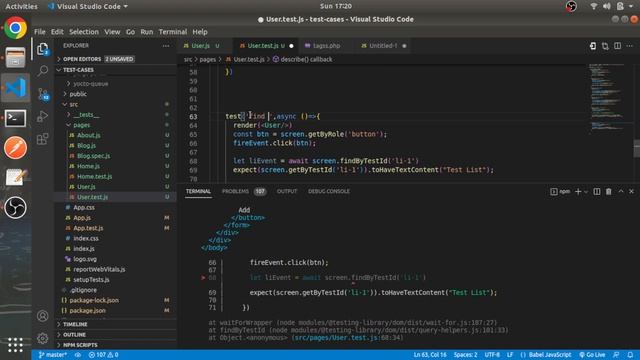Split the editor right

point(618,46)
